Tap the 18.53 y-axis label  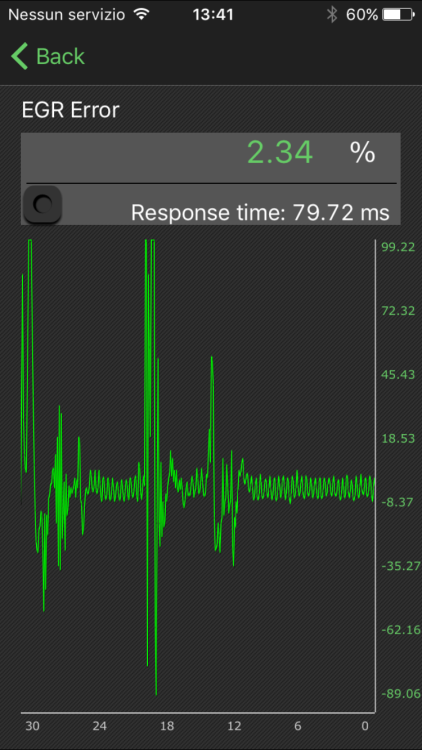point(398,439)
